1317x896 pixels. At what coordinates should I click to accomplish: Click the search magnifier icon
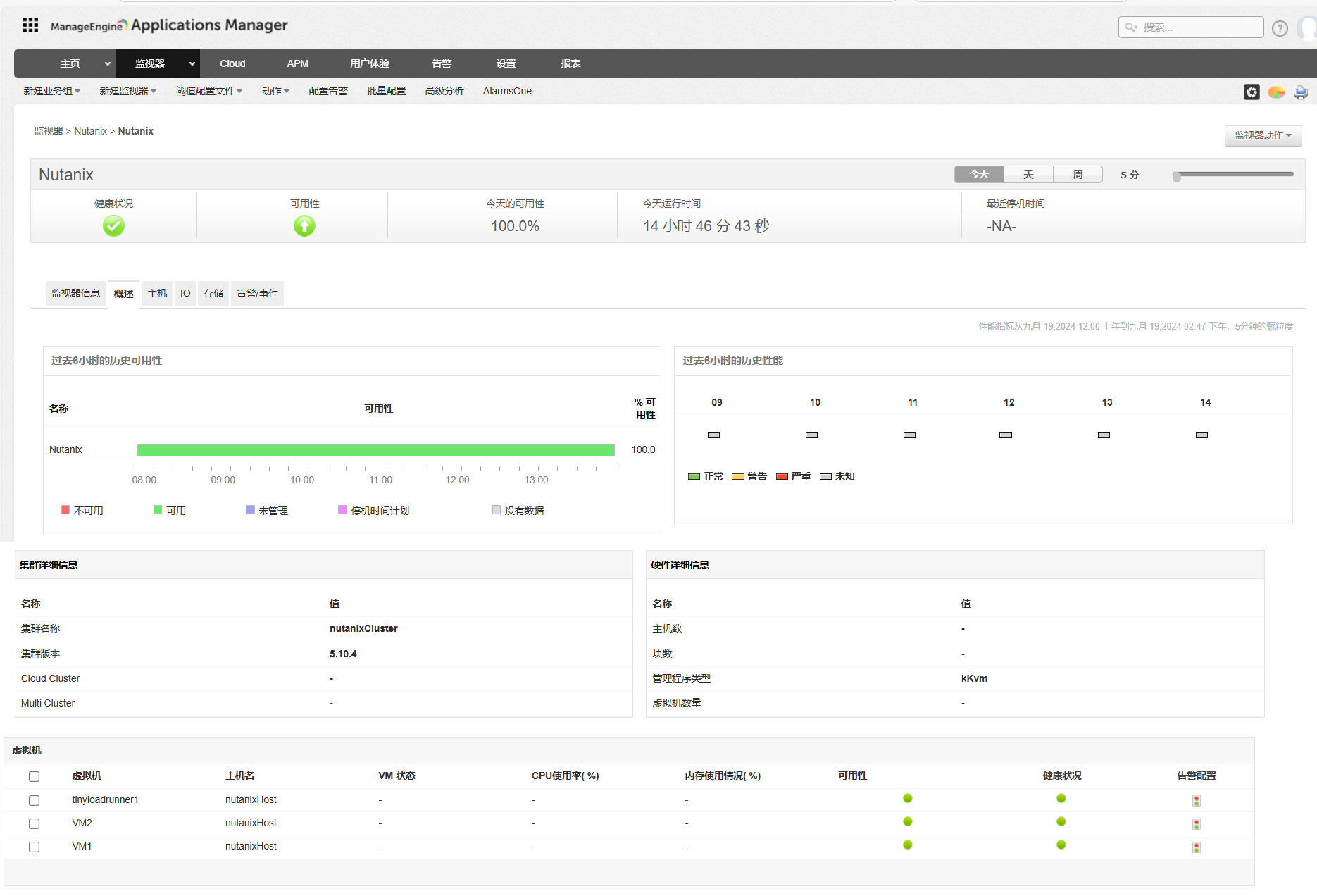pos(1131,27)
